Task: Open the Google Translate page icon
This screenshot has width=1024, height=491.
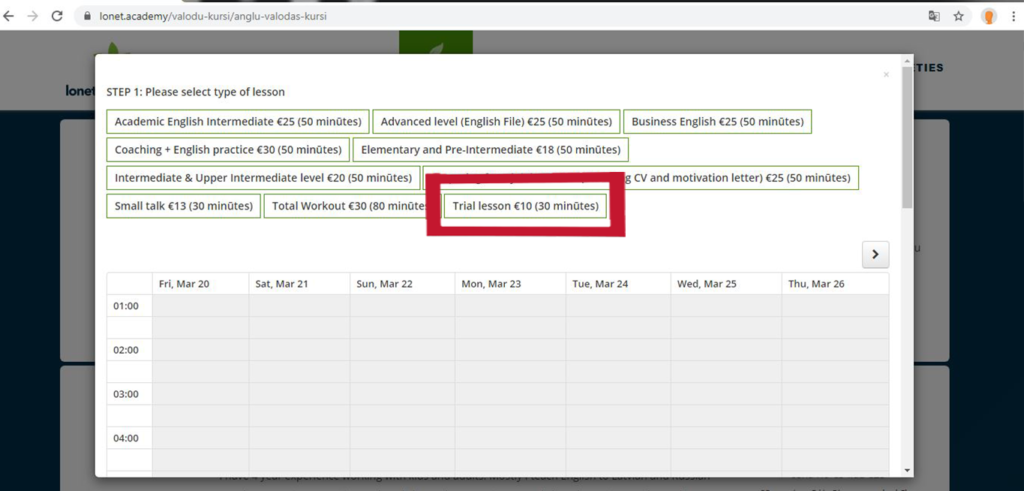Action: (x=934, y=16)
